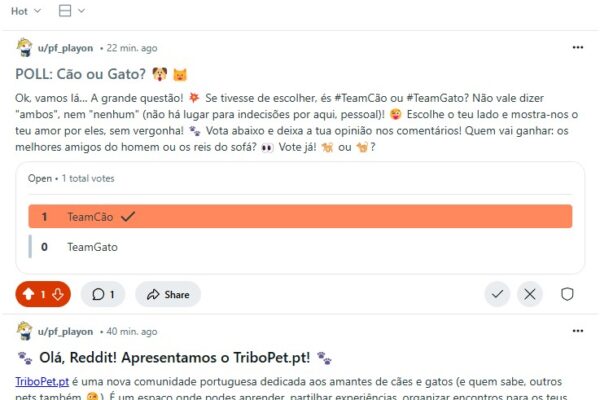This screenshot has height=400, width=600.
Task: Remove the poll post with X icon
Action: coord(530,294)
